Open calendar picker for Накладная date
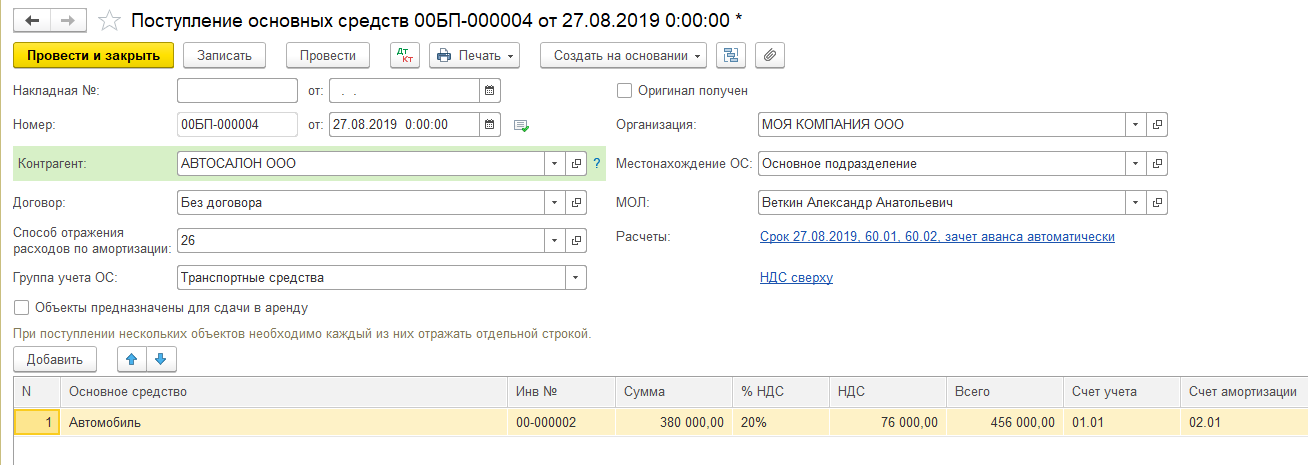 (x=490, y=91)
